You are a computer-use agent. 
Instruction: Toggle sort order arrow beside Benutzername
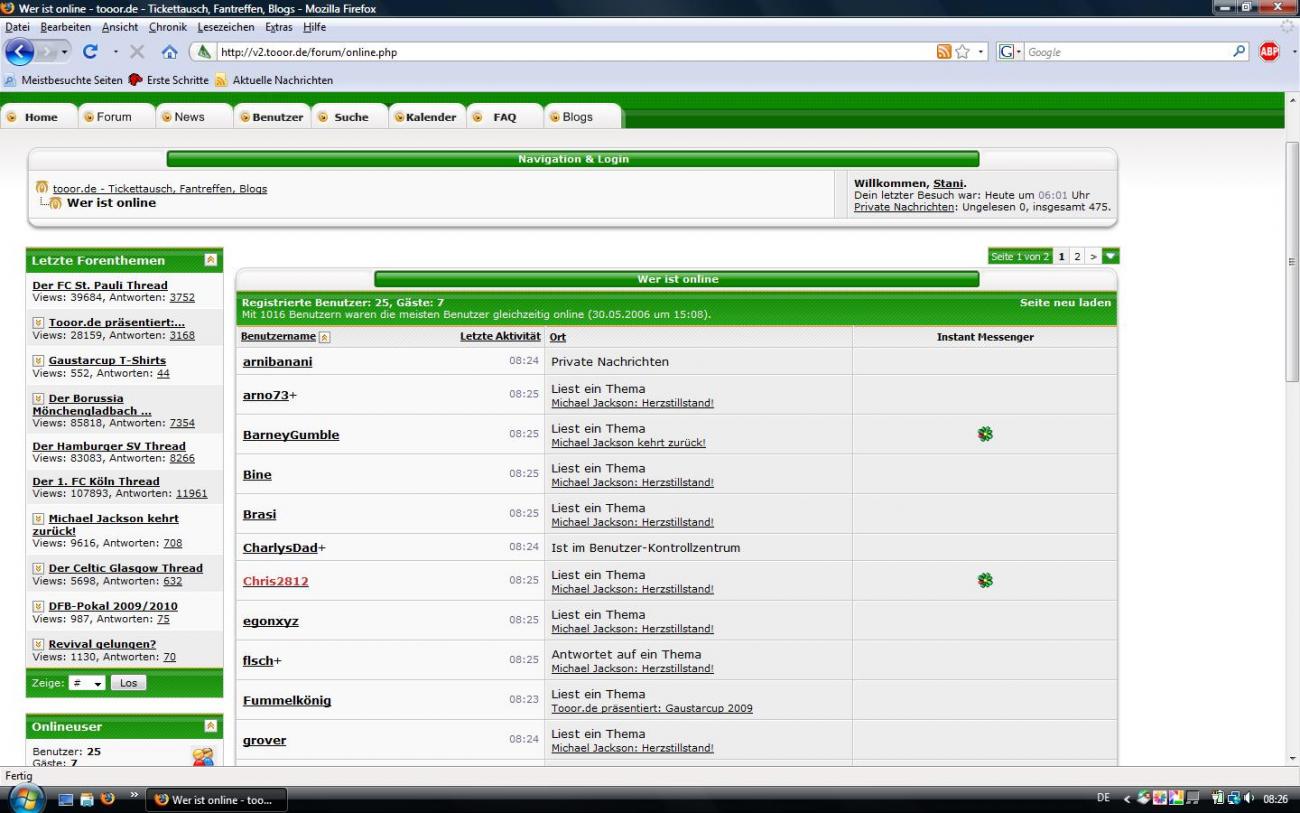(x=324, y=337)
